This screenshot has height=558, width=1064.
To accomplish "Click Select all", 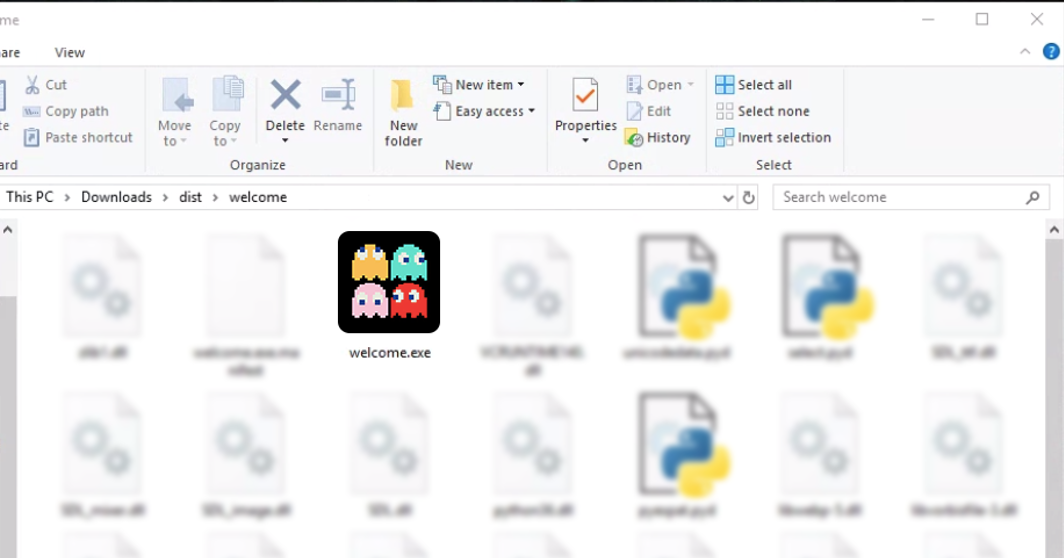I will [x=753, y=85].
